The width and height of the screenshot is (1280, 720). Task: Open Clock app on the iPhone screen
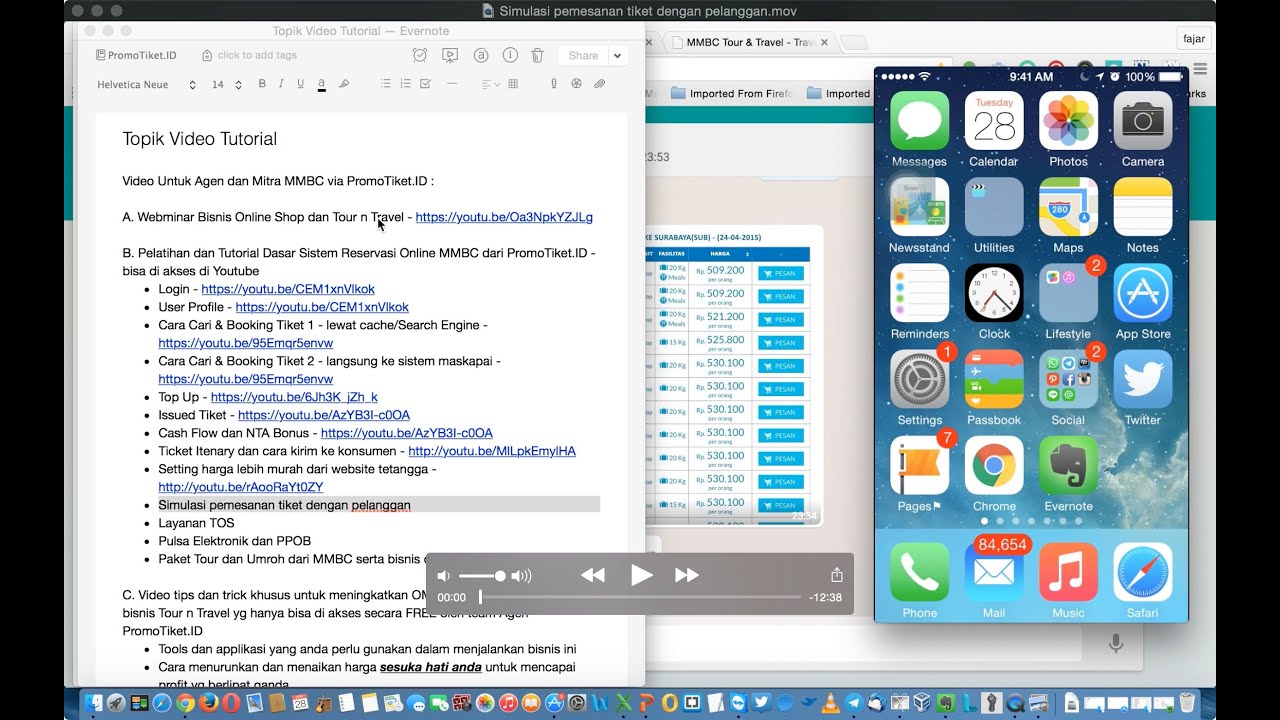coord(994,293)
